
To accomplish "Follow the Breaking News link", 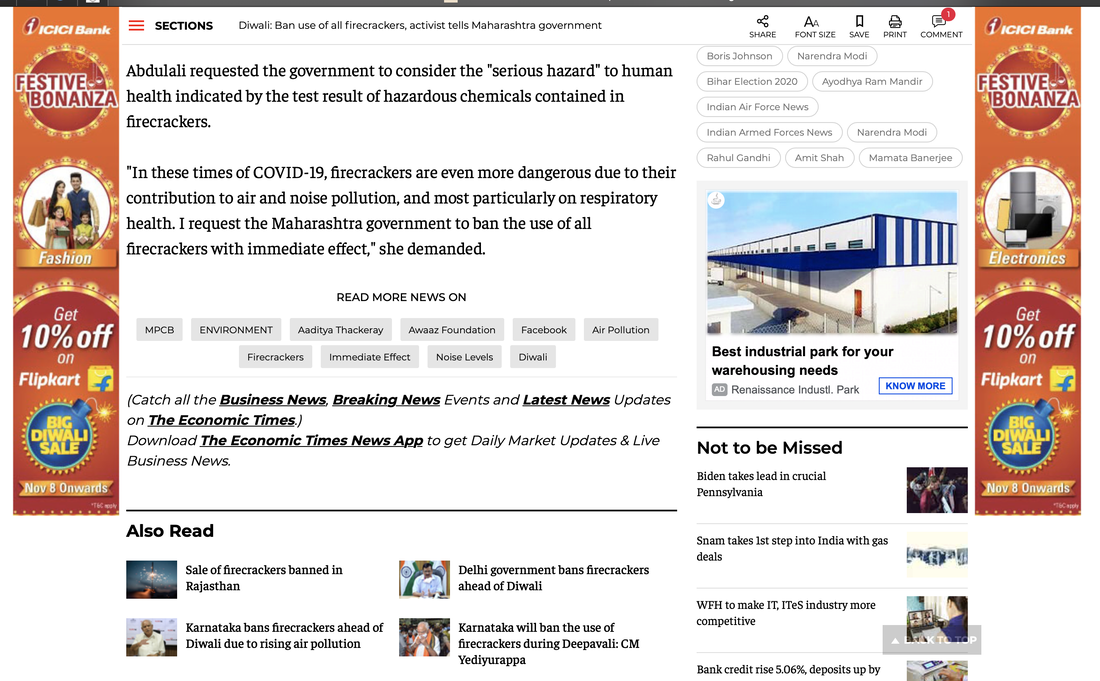I will coord(386,399).
